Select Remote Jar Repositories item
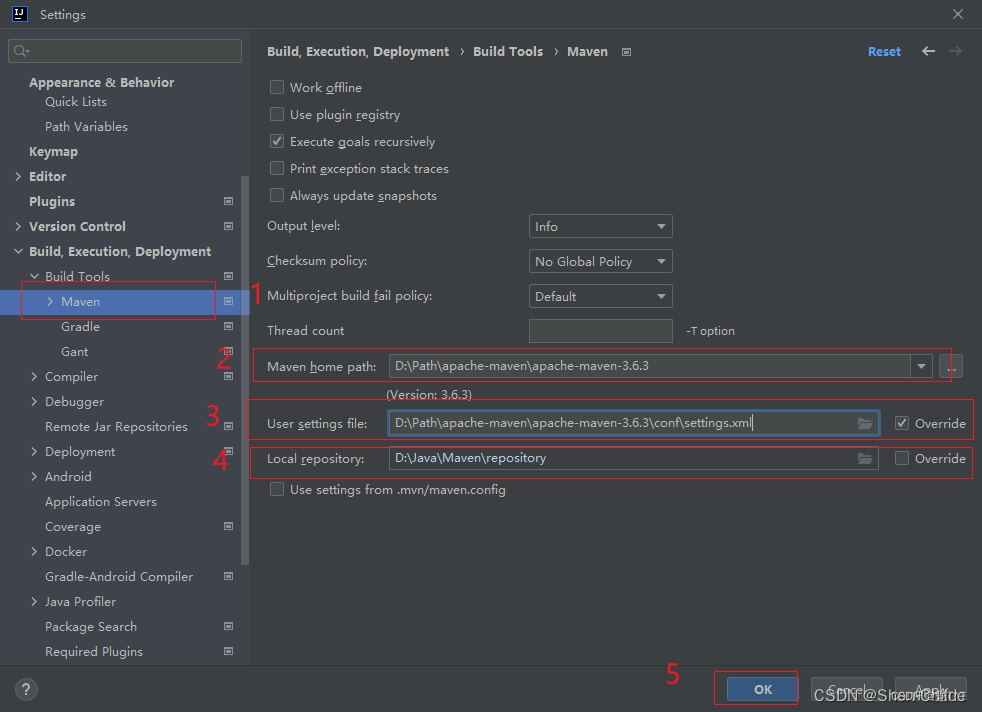This screenshot has height=712, width=982. pyautogui.click(x=116, y=426)
